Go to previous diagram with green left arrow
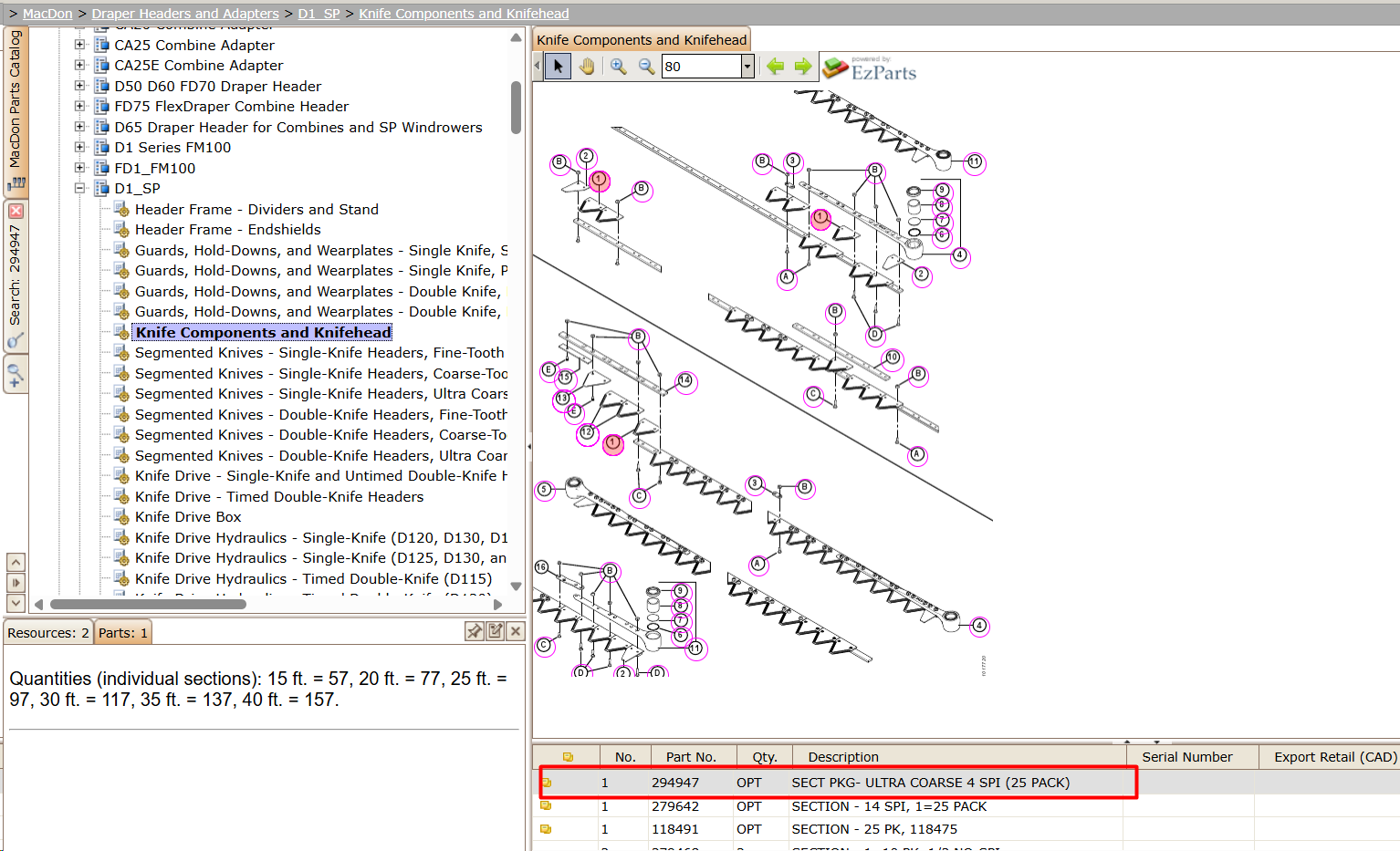Viewport: 1400px width, 851px height. pyautogui.click(x=775, y=67)
